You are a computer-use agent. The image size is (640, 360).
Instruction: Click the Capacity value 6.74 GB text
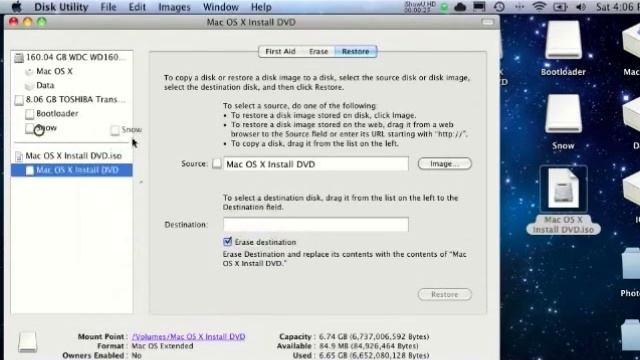pos(374,337)
